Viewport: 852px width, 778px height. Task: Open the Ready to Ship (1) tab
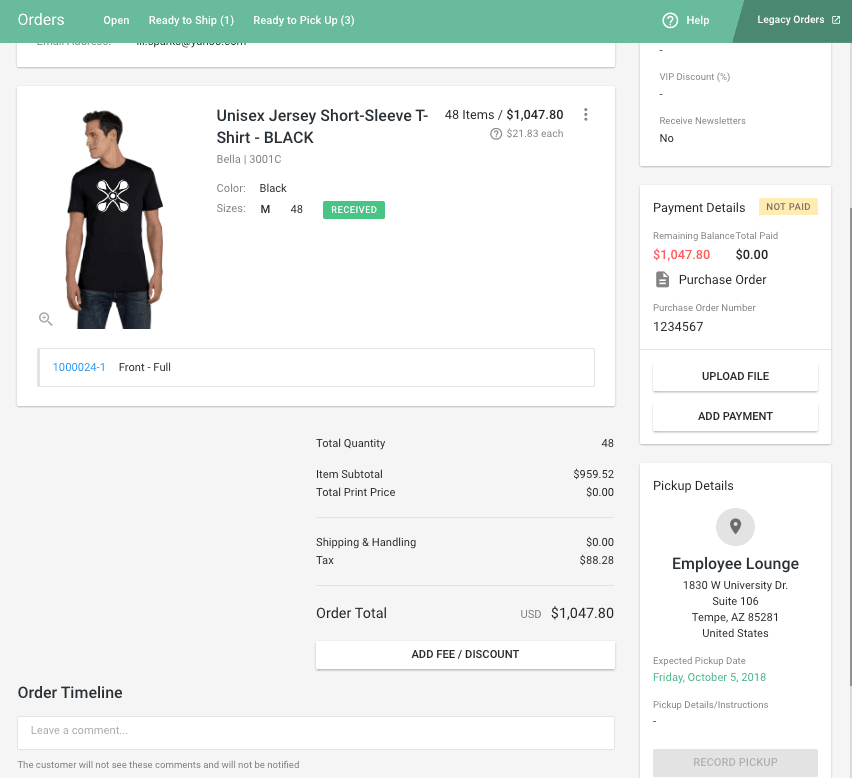click(x=191, y=20)
